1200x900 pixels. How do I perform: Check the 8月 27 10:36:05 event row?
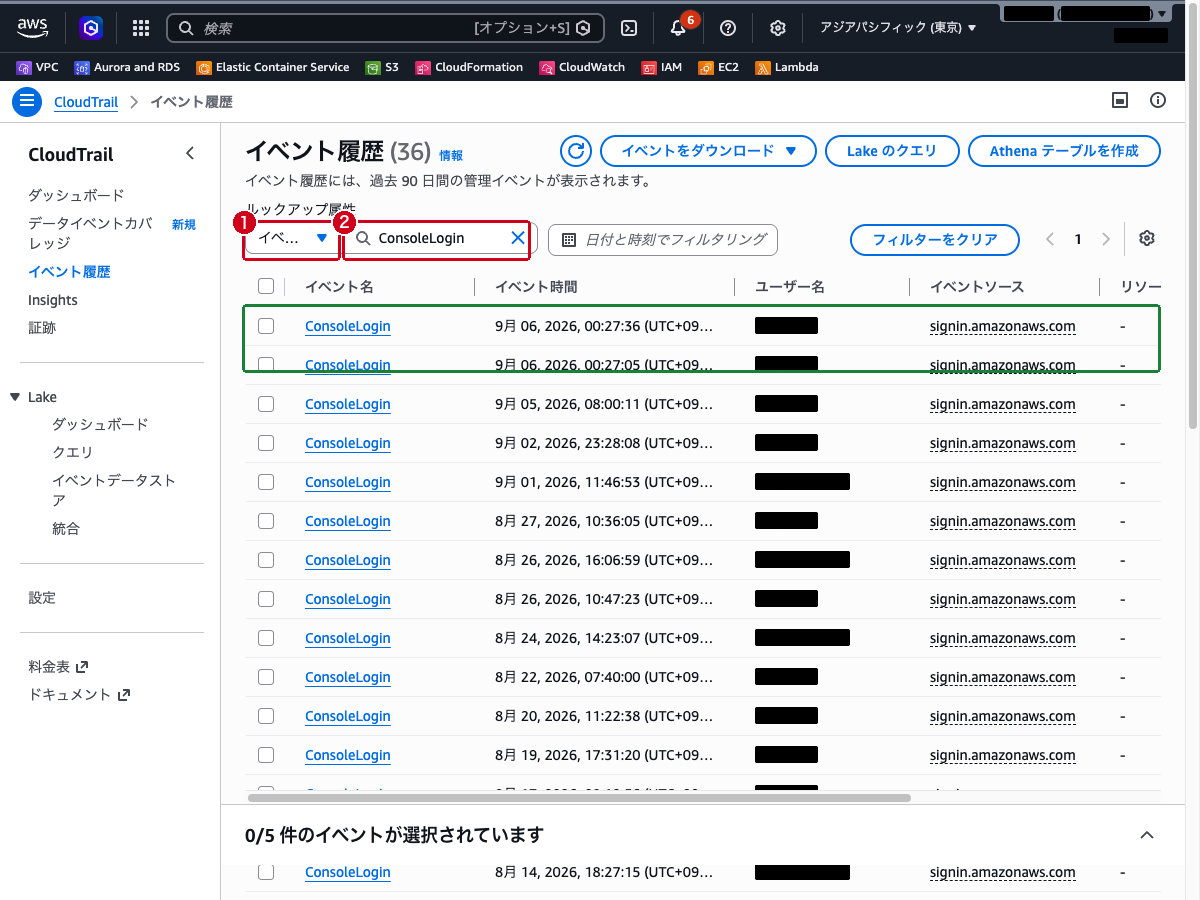click(266, 520)
